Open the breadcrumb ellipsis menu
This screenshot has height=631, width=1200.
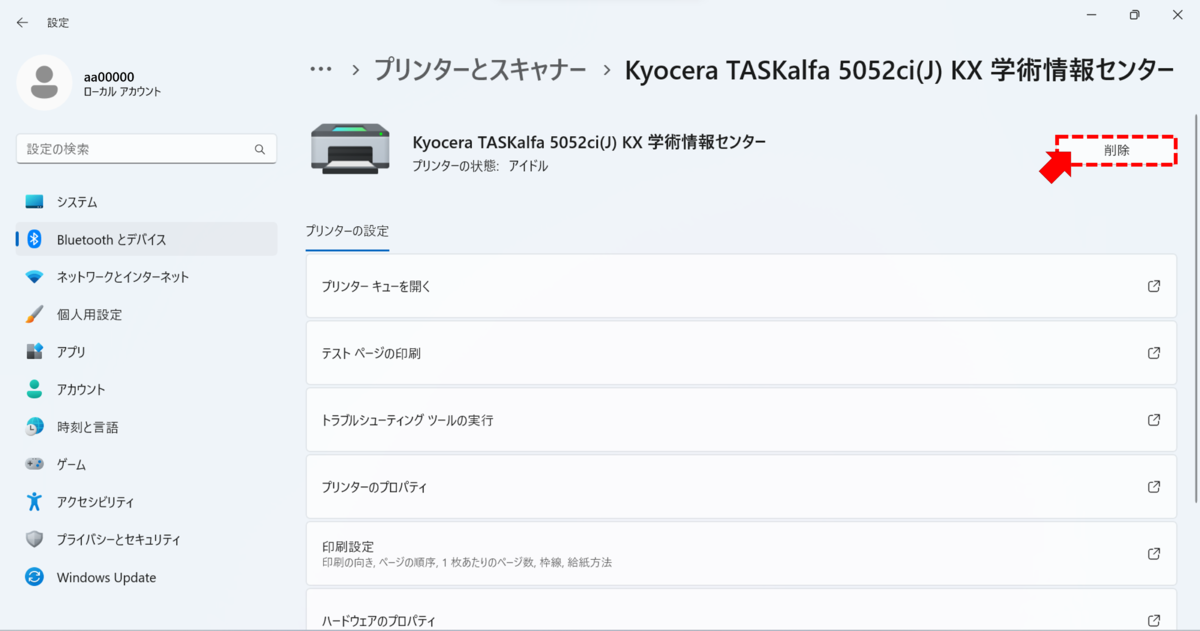pos(321,70)
